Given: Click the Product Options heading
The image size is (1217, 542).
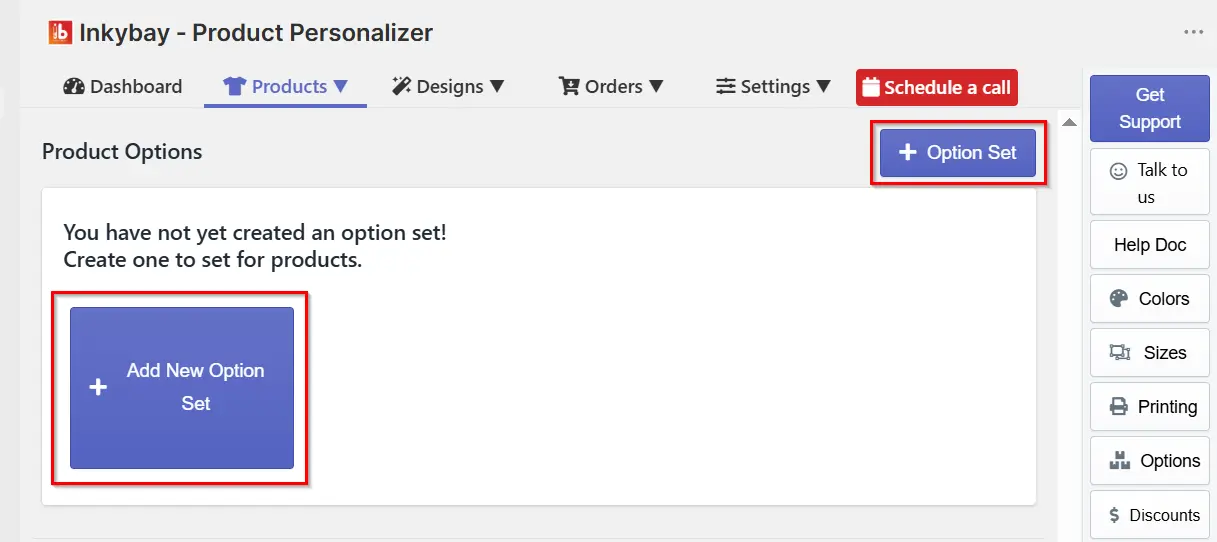Looking at the screenshot, I should tap(122, 152).
